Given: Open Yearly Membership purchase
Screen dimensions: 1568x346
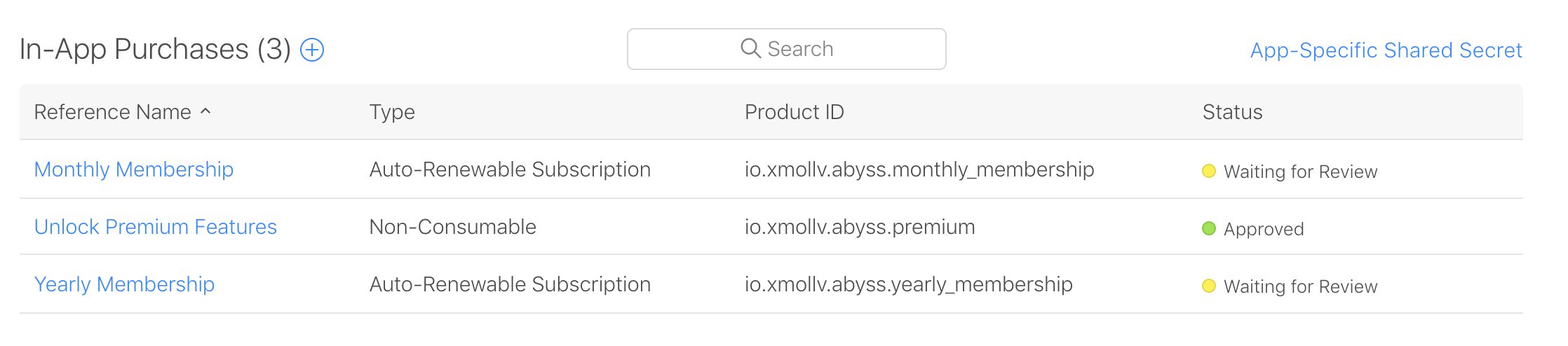Looking at the screenshot, I should click(125, 284).
